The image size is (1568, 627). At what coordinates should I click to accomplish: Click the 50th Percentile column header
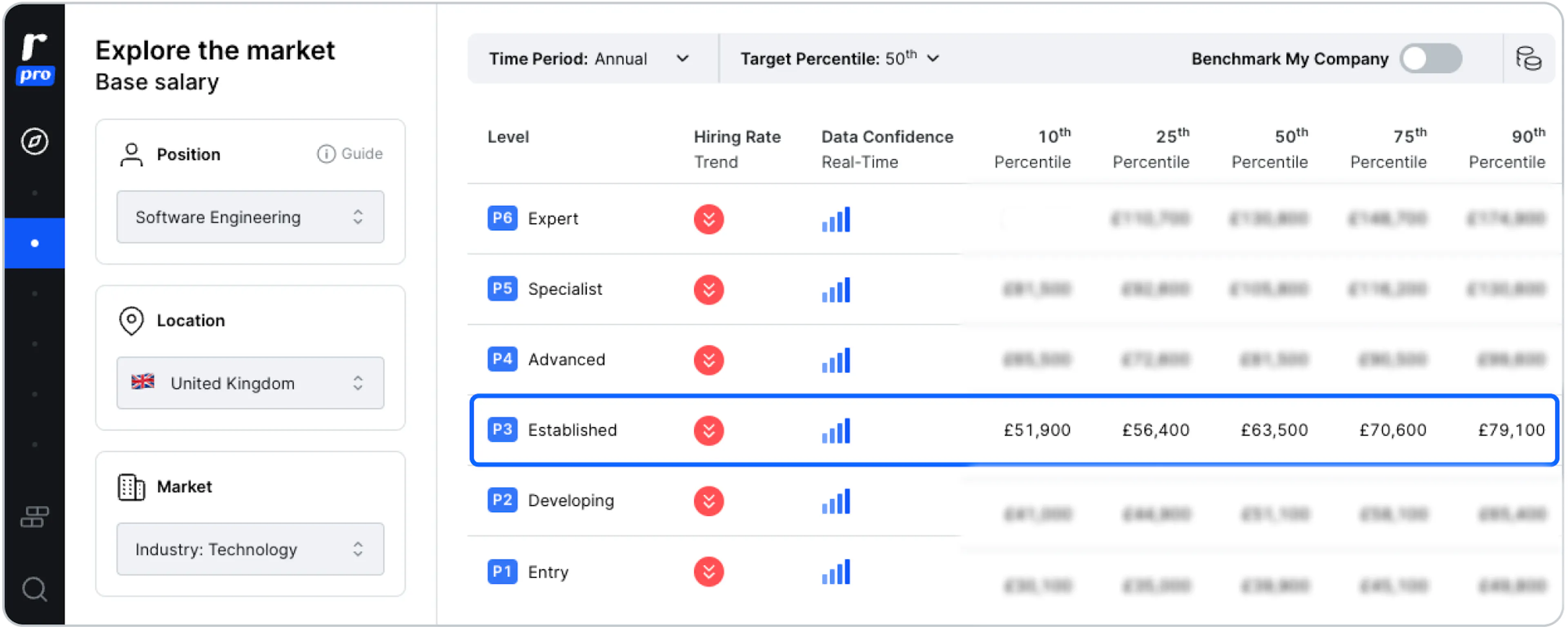(1270, 149)
